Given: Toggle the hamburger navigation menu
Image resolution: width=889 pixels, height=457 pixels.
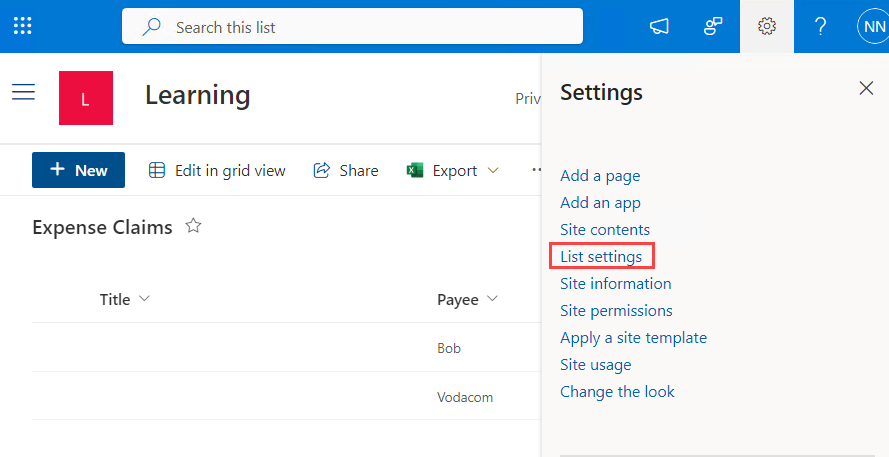Looking at the screenshot, I should 23,93.
